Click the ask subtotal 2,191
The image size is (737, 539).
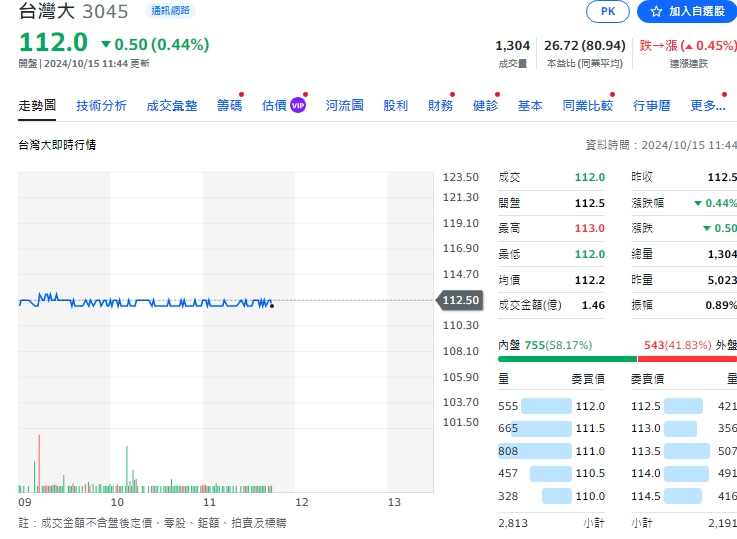(x=722, y=523)
